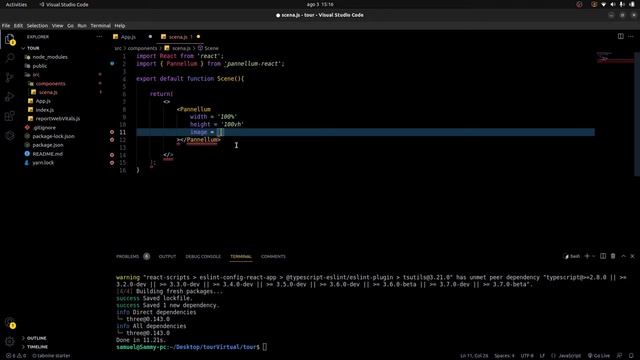
Task: Open notifications bell in status bar
Action: 631,356
